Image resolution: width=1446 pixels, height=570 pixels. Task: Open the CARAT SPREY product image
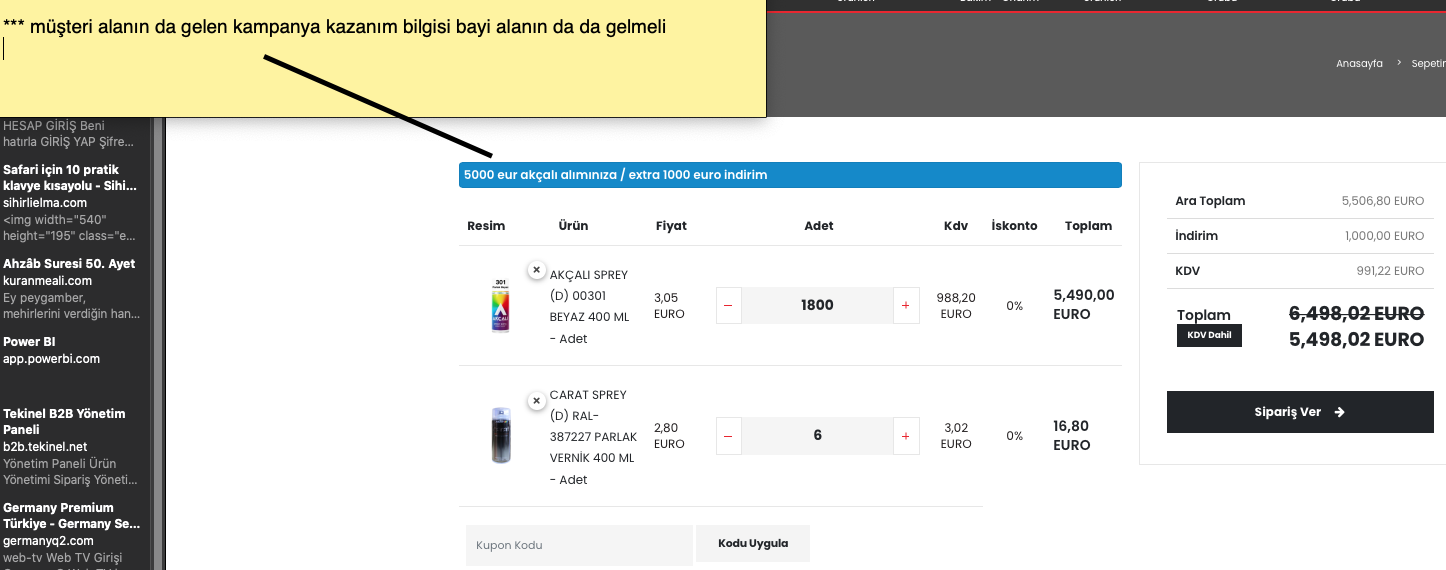(501, 436)
